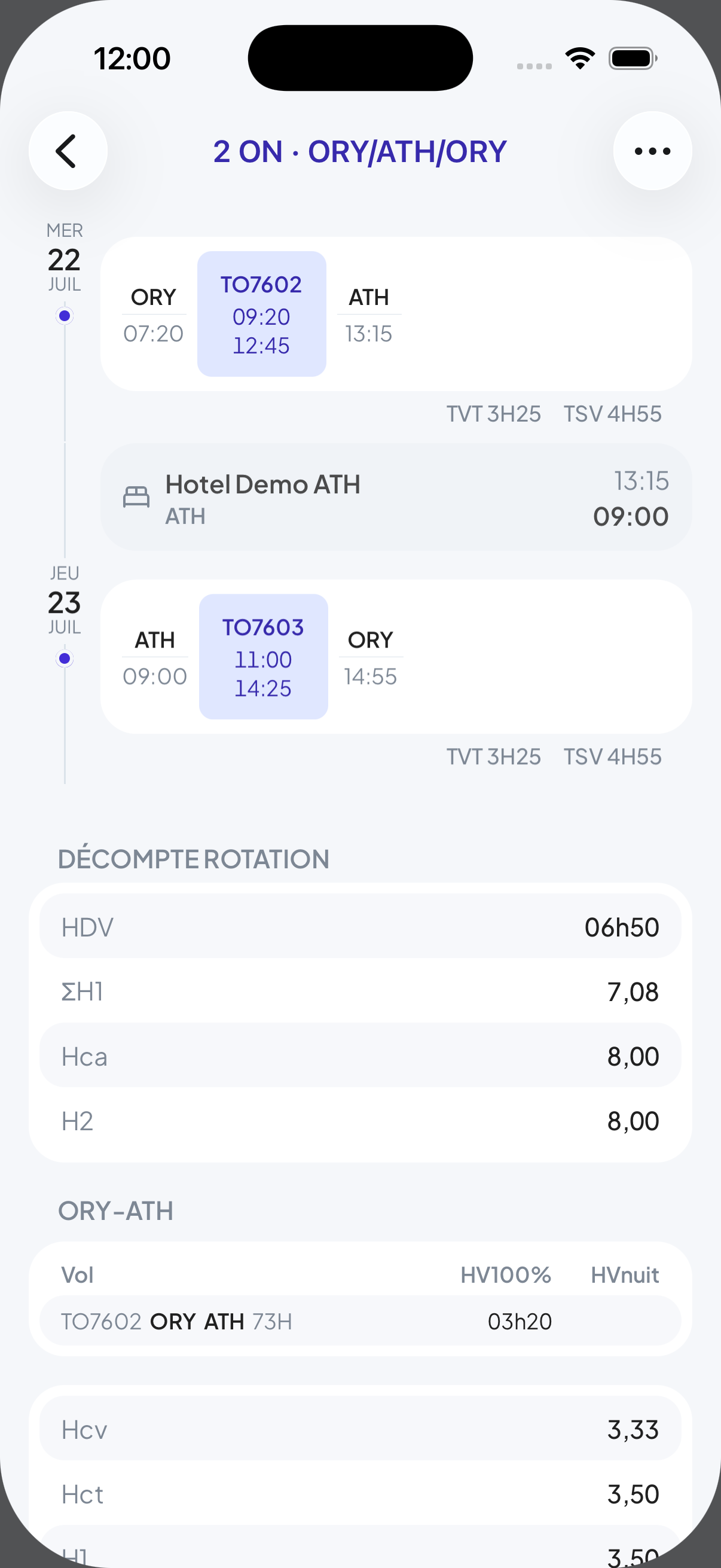Tap ATH arrival 13:15 info
Screen dimensions: 721x1568
(369, 315)
